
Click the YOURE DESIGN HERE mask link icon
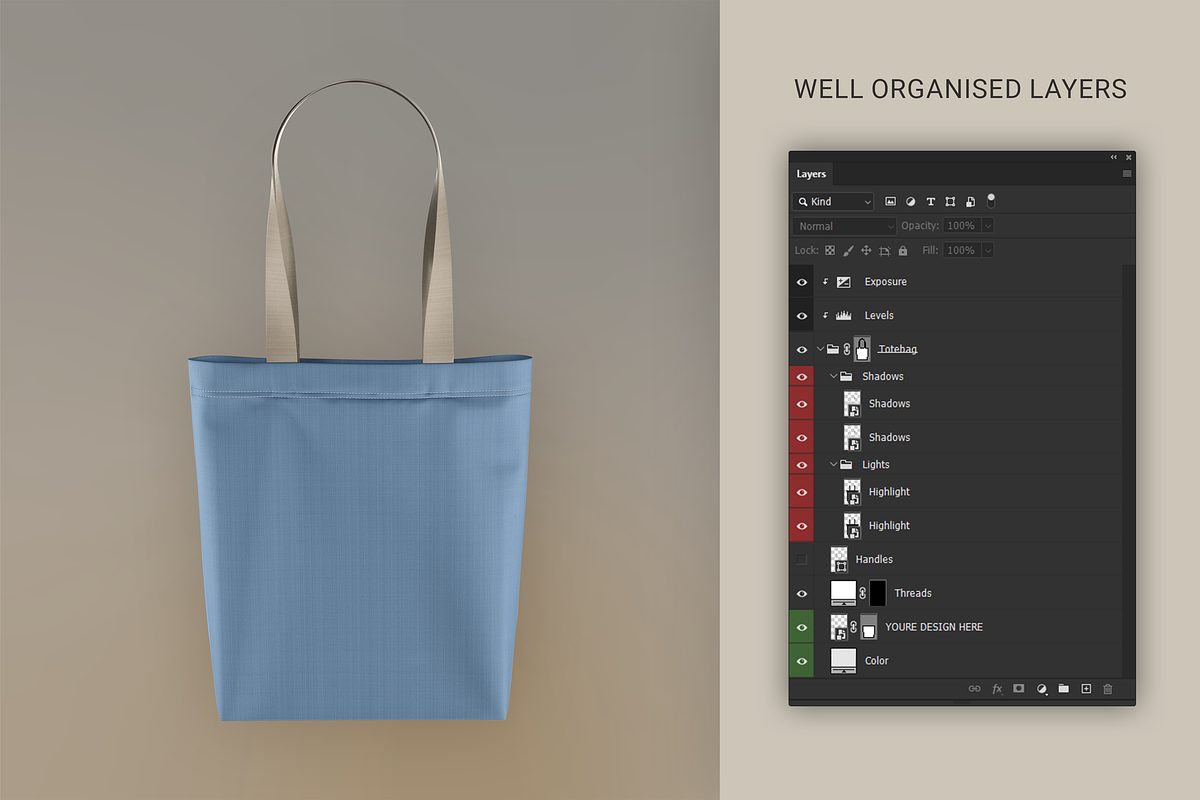tap(854, 627)
